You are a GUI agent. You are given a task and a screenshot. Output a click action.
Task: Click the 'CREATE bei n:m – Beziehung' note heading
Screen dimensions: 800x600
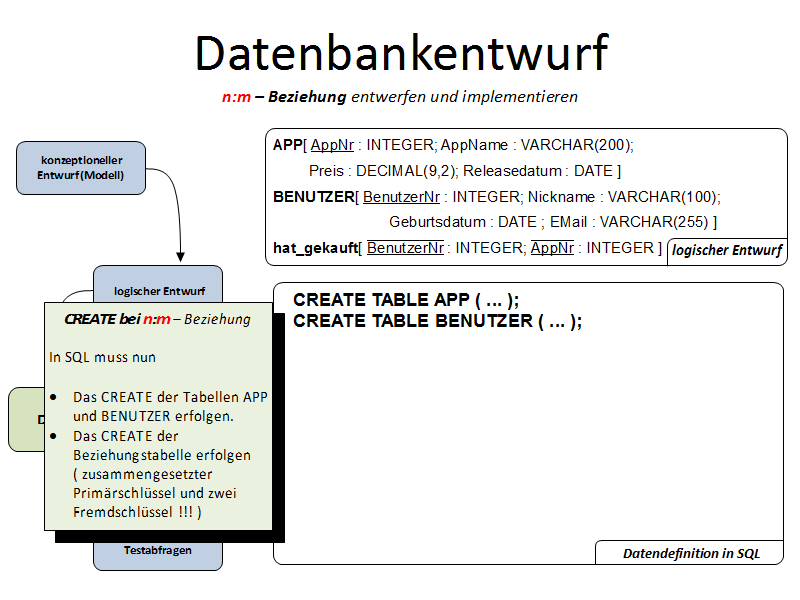157,319
